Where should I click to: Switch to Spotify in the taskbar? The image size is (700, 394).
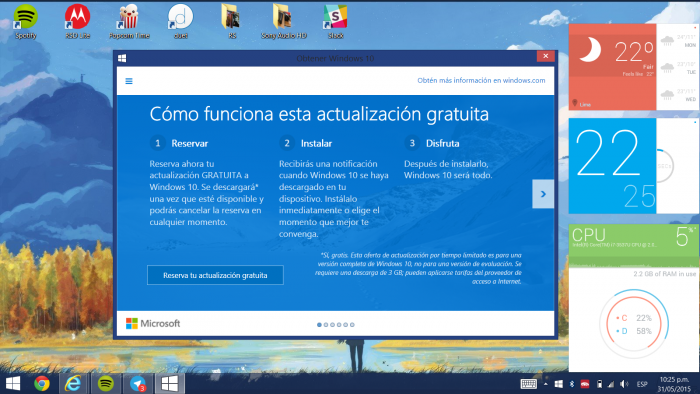tap(106, 383)
